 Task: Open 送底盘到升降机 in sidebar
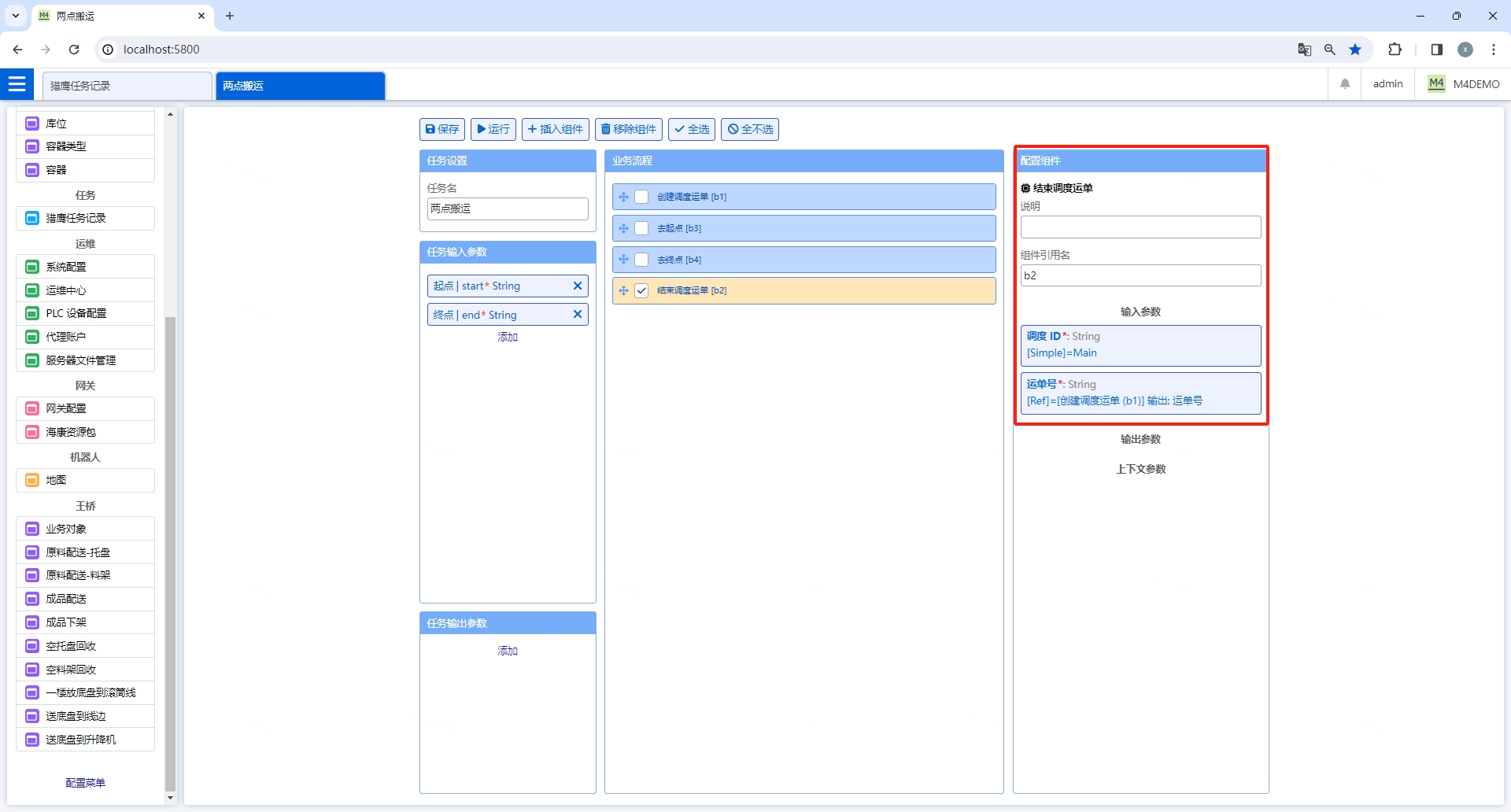(x=85, y=740)
